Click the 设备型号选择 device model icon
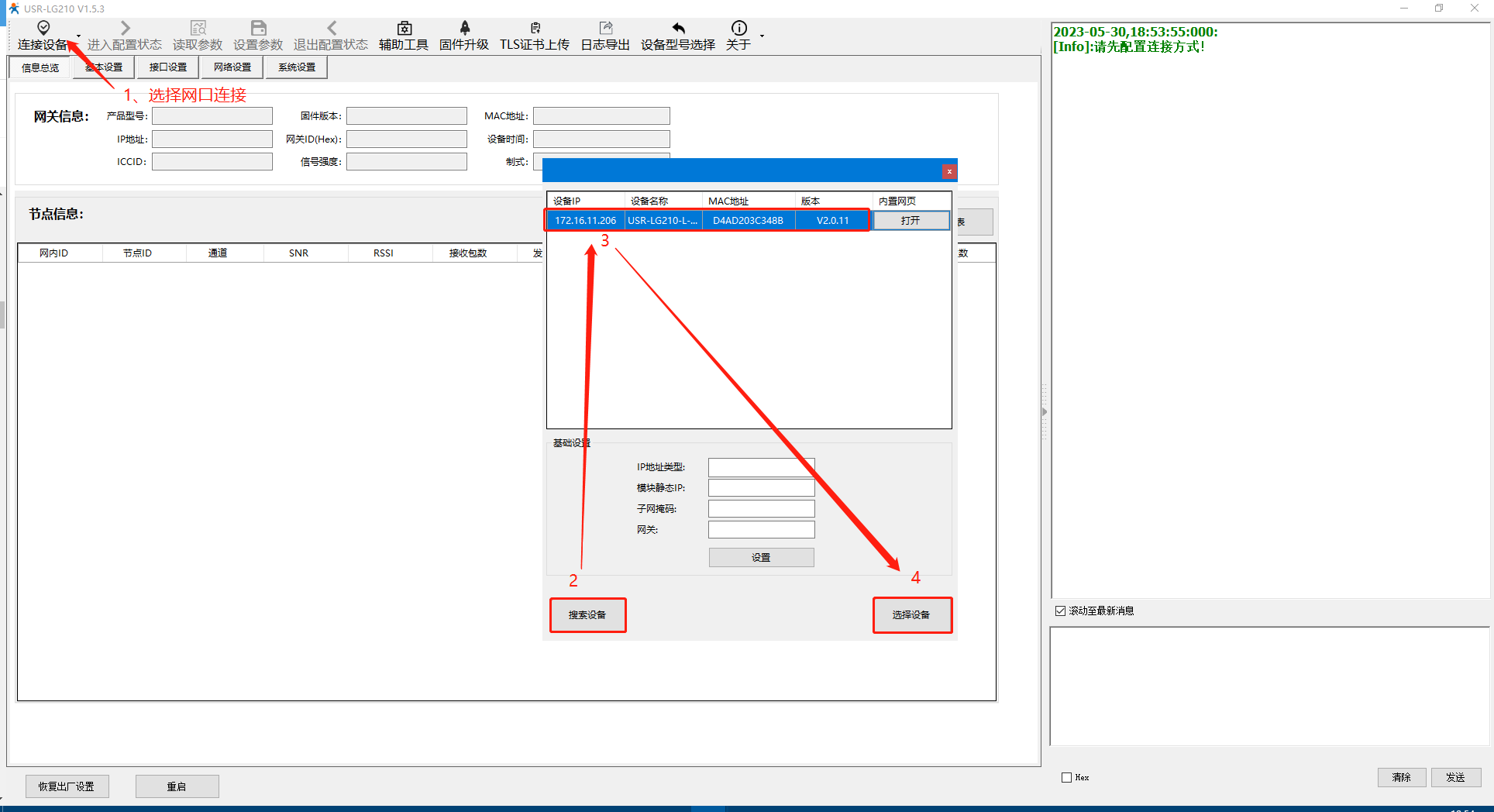The width and height of the screenshot is (1494, 812). tap(678, 28)
